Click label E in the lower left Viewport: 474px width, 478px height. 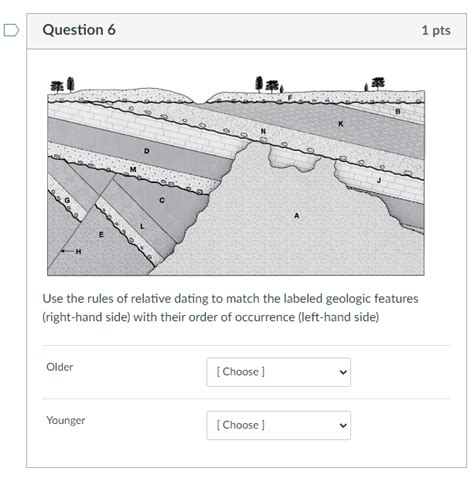pyautogui.click(x=101, y=235)
